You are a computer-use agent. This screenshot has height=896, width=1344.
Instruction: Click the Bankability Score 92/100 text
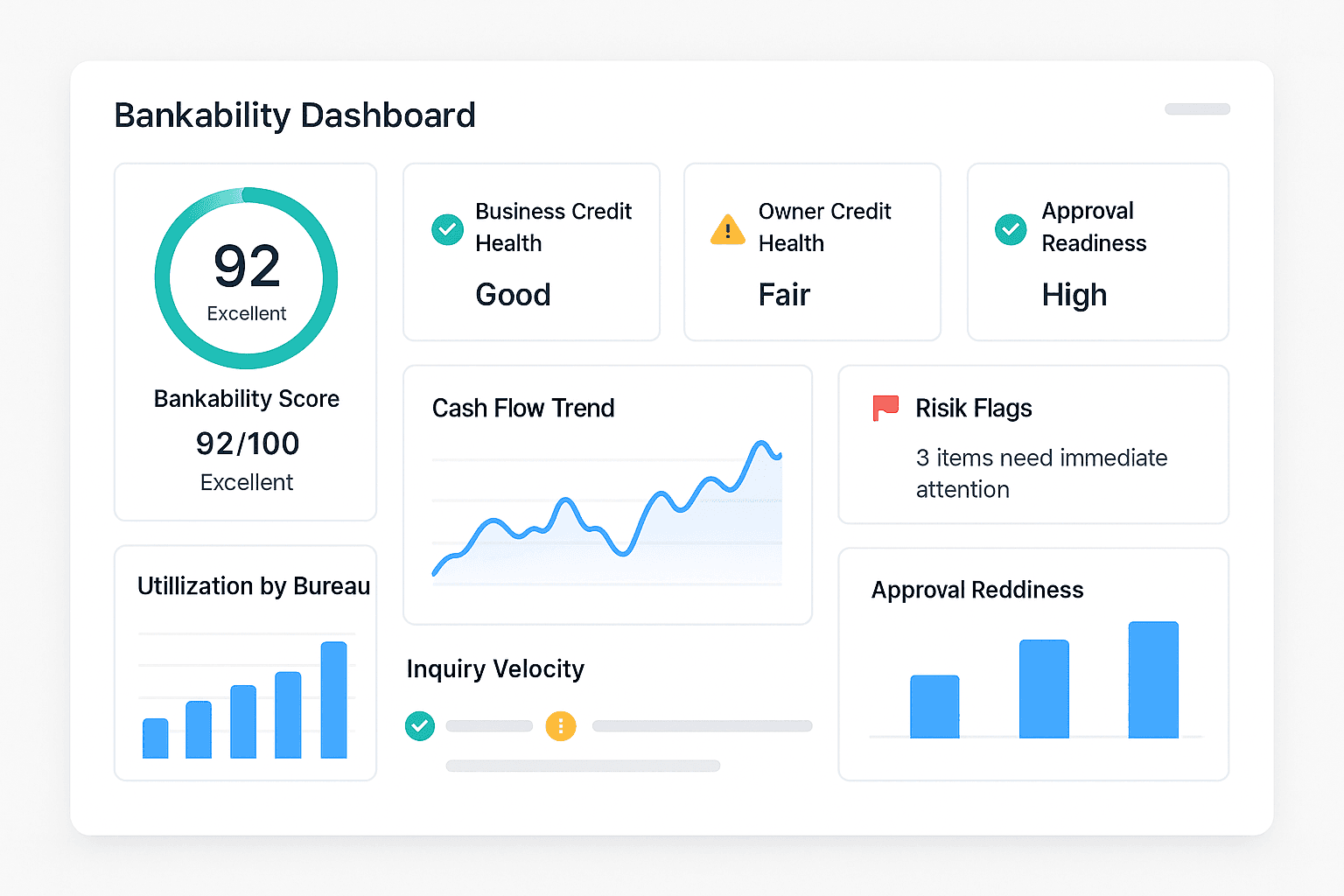[x=246, y=444]
